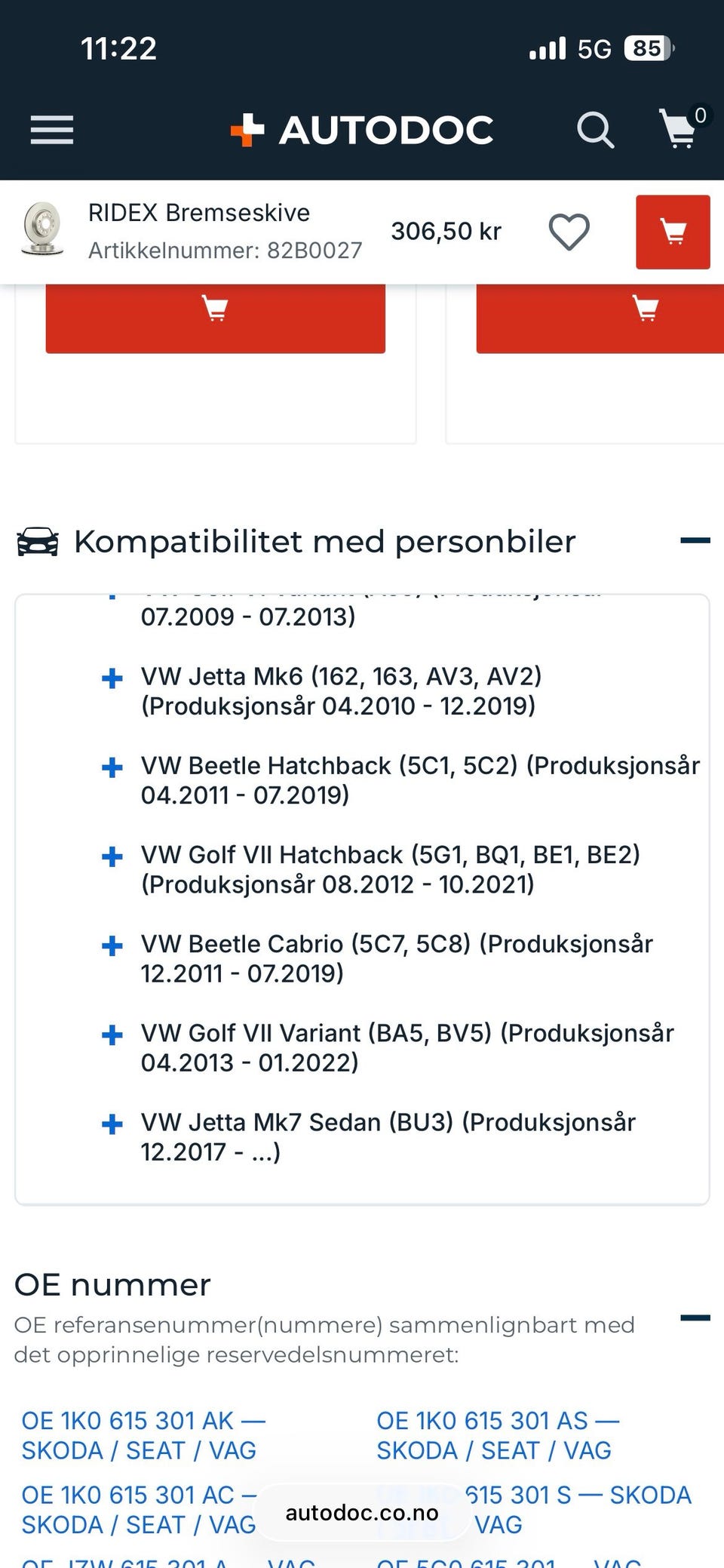Screen dimensions: 724x1568
Task: Collapse the OE nummer section
Action: (x=695, y=1318)
